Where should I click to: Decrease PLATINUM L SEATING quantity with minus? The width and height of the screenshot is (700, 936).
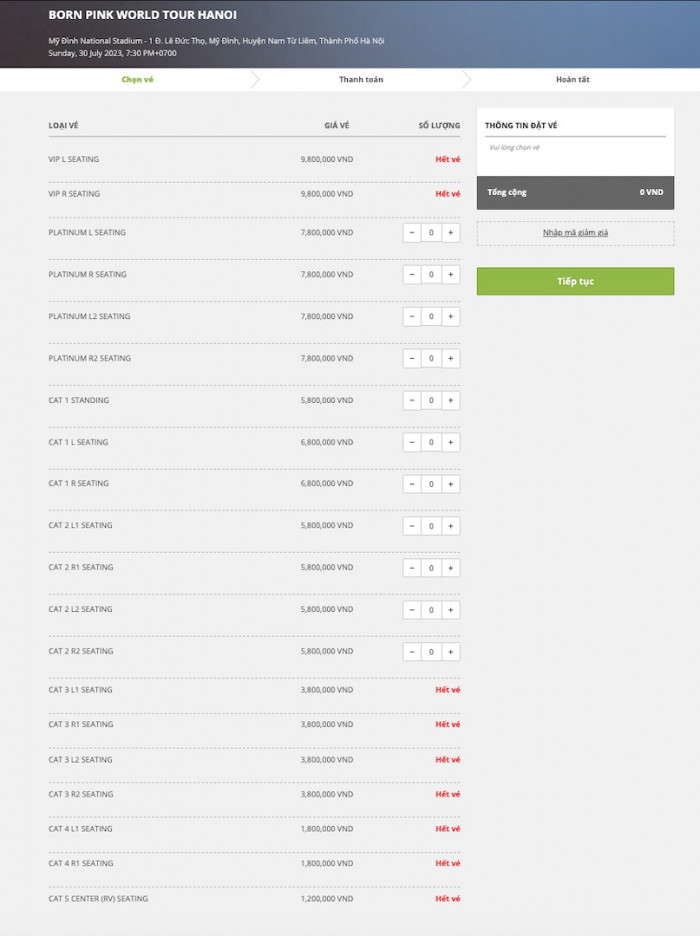(412, 233)
